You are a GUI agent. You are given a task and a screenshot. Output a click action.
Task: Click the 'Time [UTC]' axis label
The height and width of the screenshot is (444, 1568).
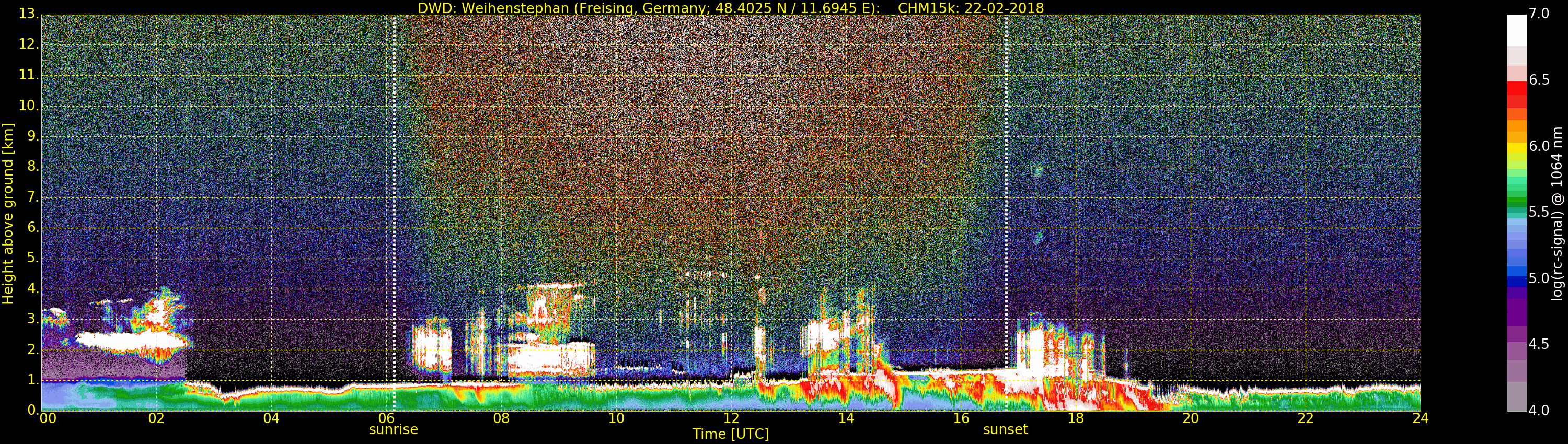point(731,434)
